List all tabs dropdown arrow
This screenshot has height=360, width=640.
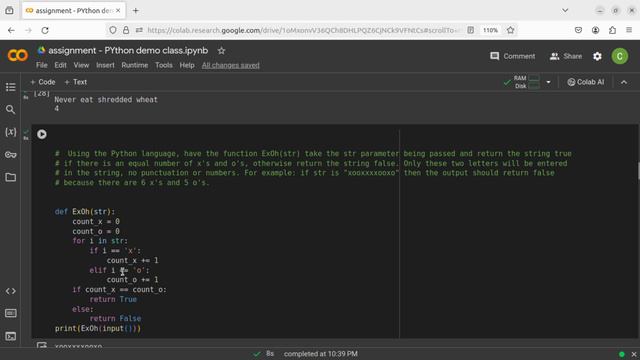pyautogui.click(x=565, y=11)
